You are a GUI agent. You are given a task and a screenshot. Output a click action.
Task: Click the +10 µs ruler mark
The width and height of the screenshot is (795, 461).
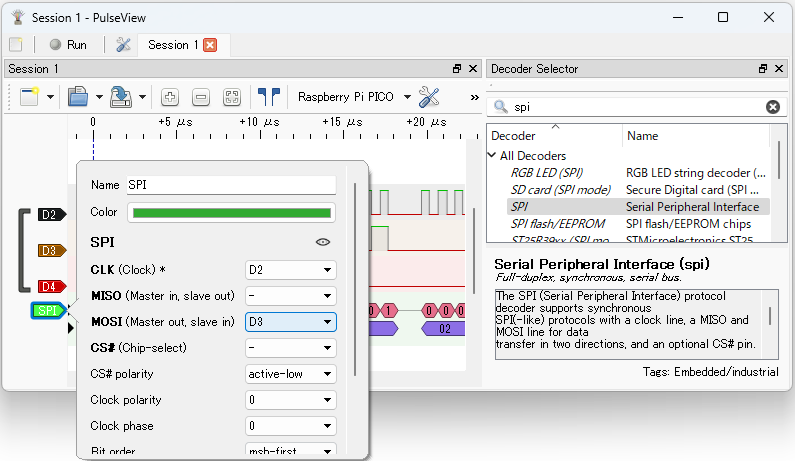pyautogui.click(x=260, y=122)
